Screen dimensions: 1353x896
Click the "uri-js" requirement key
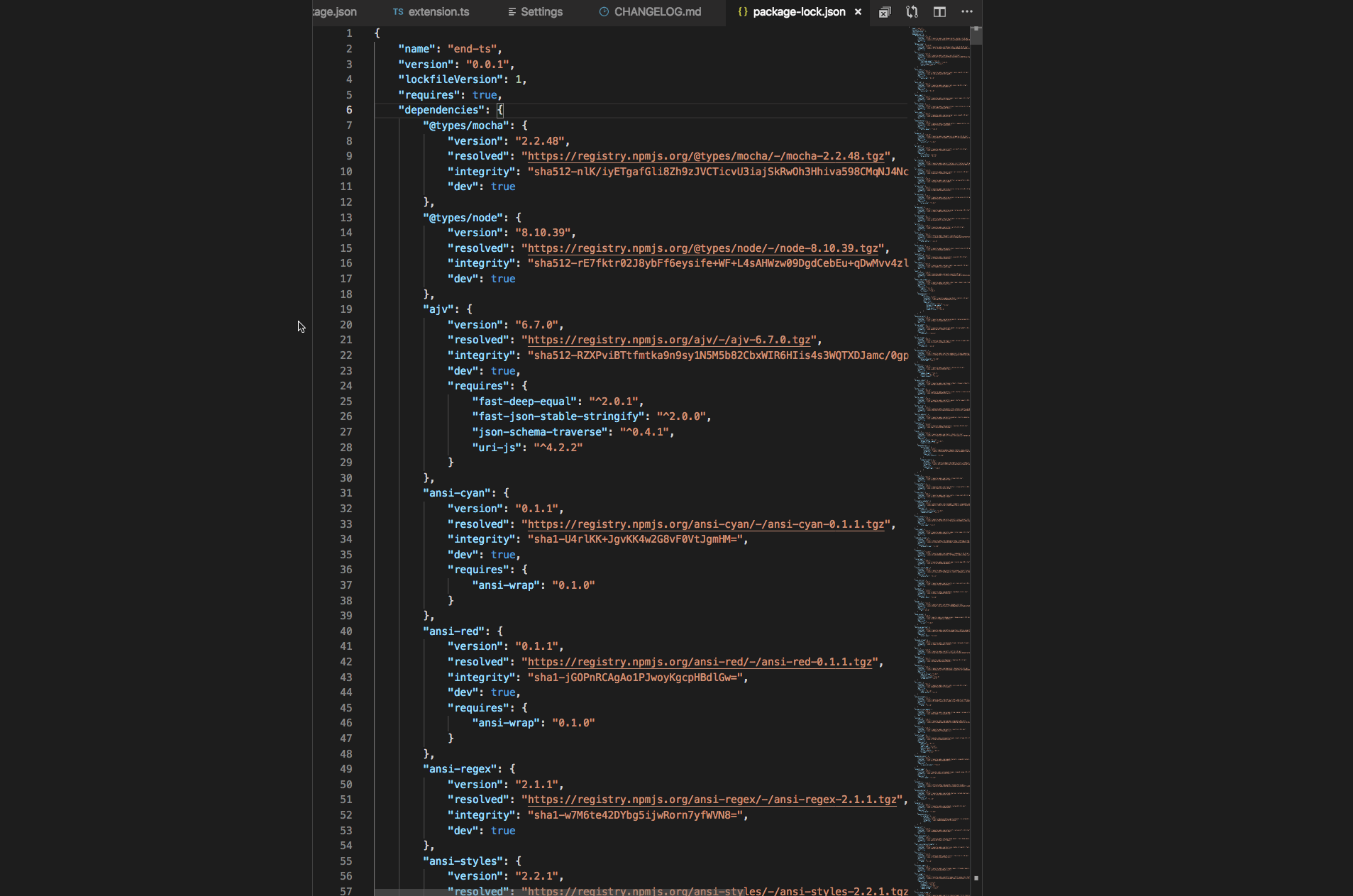click(497, 448)
